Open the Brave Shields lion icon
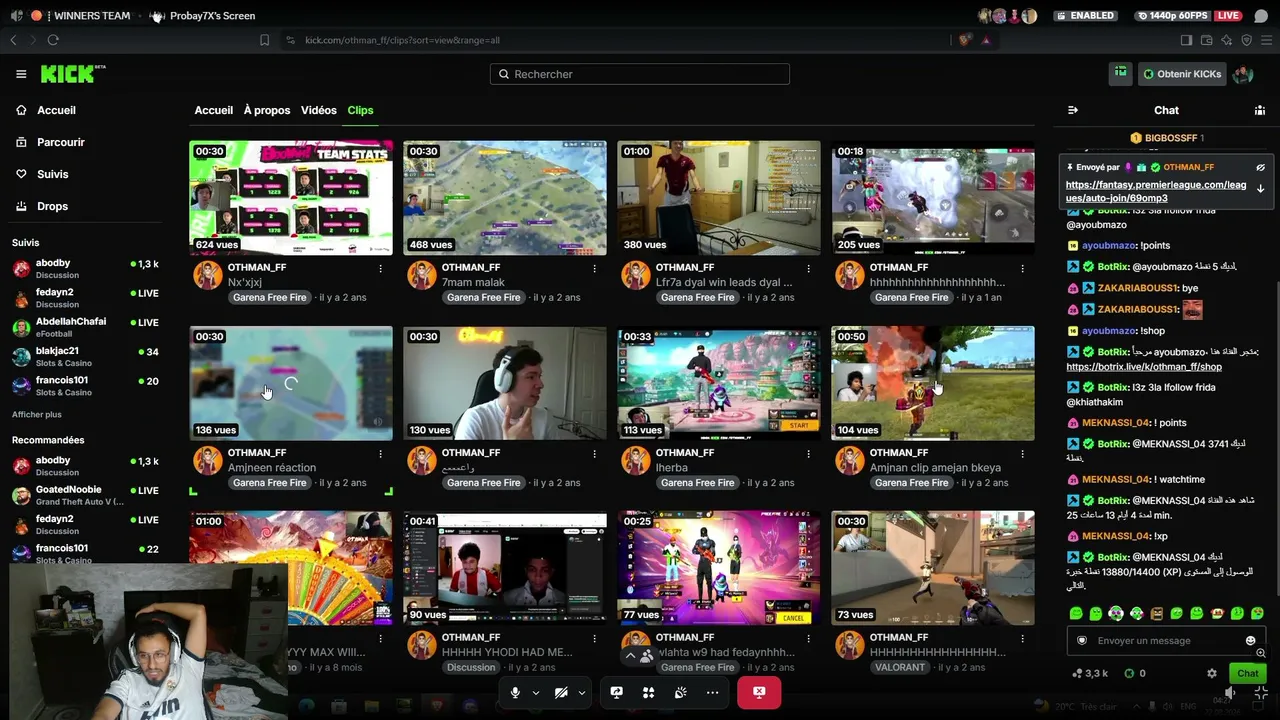 965,40
